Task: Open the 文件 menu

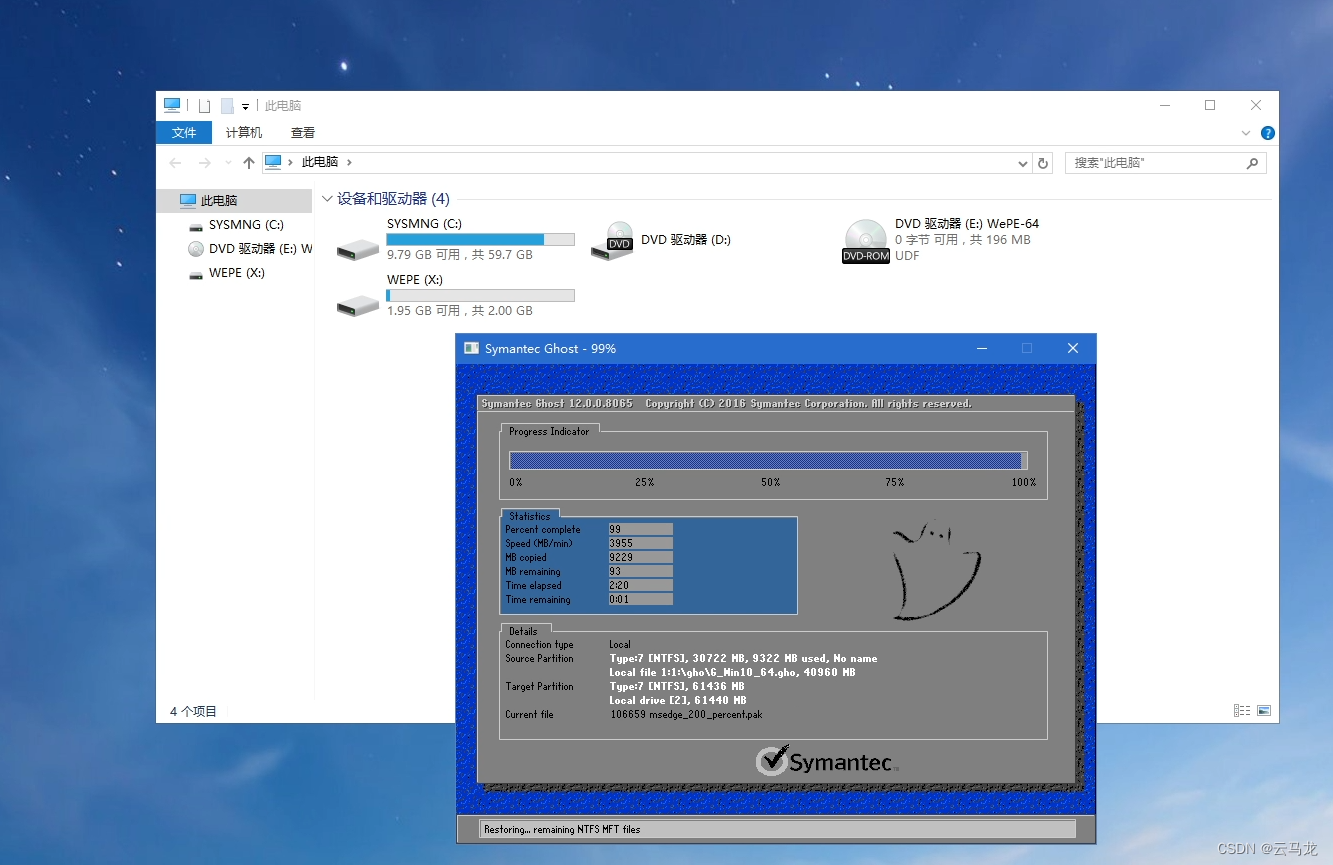Action: point(184,132)
